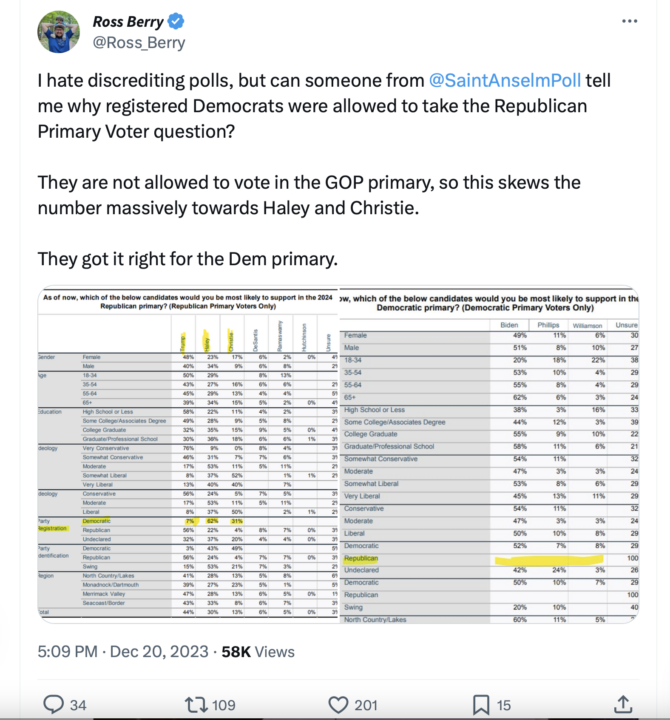Image resolution: width=670 pixels, height=720 pixels.
Task: Click the 34 replies count
Action: [x=78, y=706]
